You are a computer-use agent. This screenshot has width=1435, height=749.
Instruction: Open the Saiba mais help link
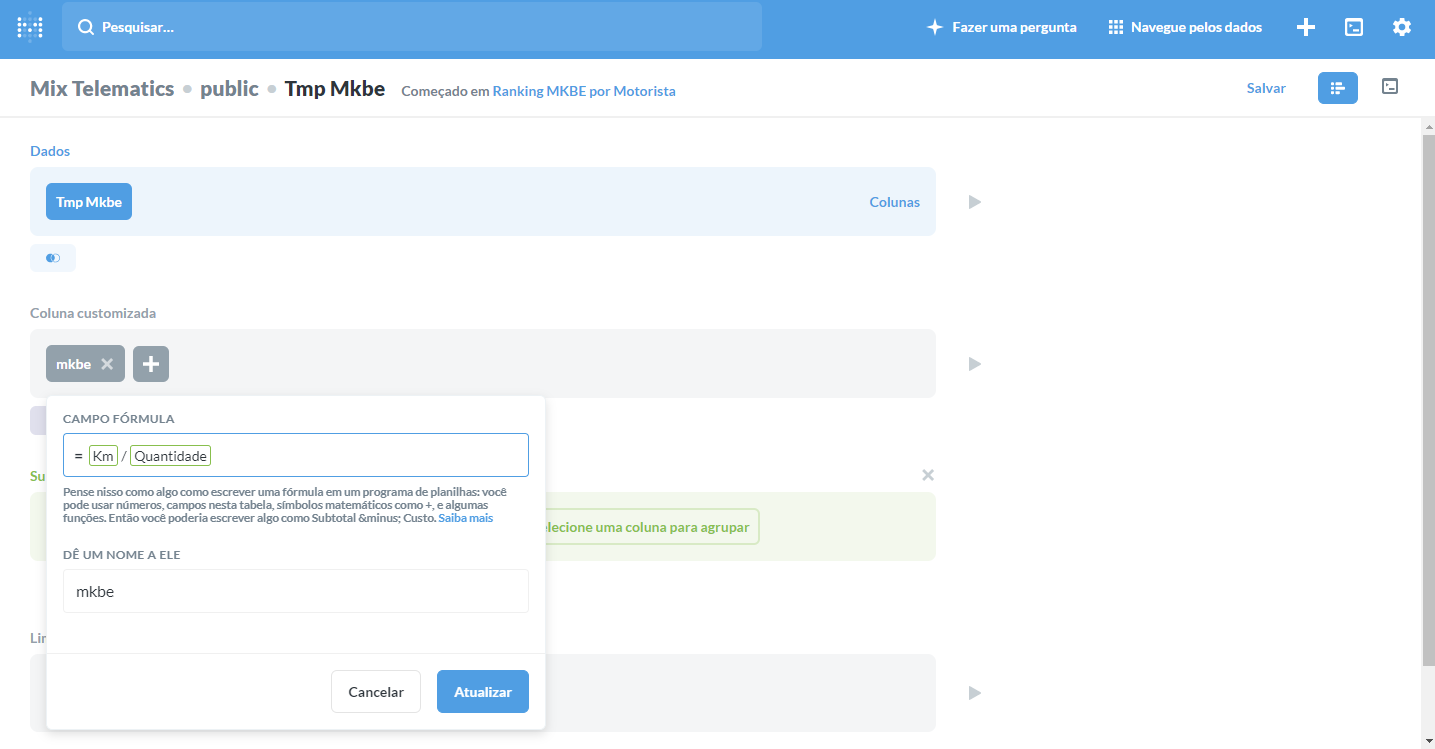point(466,517)
